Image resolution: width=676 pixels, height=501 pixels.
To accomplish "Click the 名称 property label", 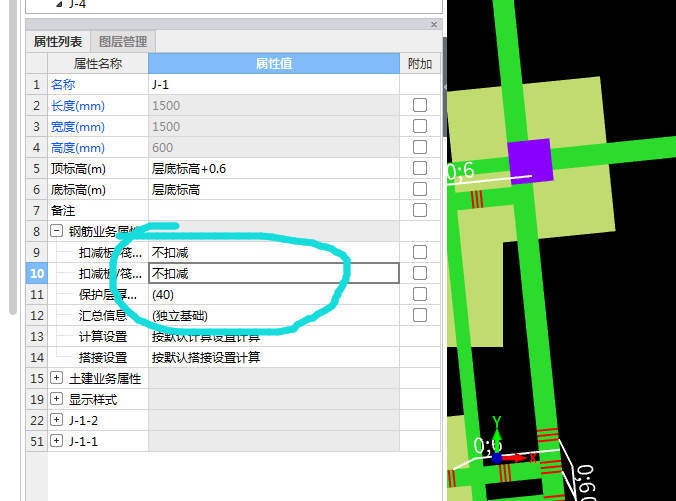I will click(63, 85).
